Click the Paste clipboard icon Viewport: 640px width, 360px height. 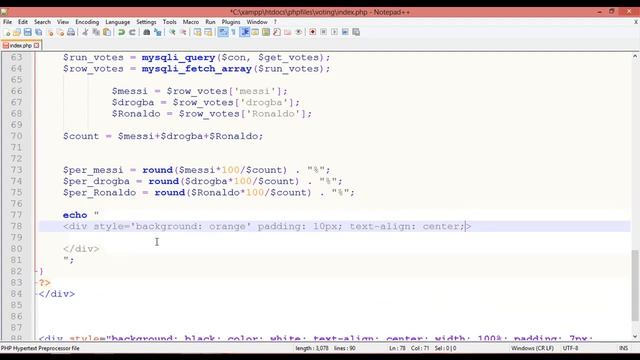click(107, 32)
